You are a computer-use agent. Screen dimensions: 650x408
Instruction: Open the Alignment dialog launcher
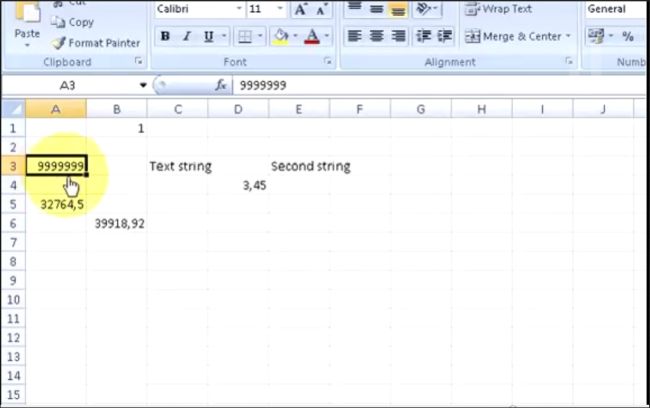[569, 61]
